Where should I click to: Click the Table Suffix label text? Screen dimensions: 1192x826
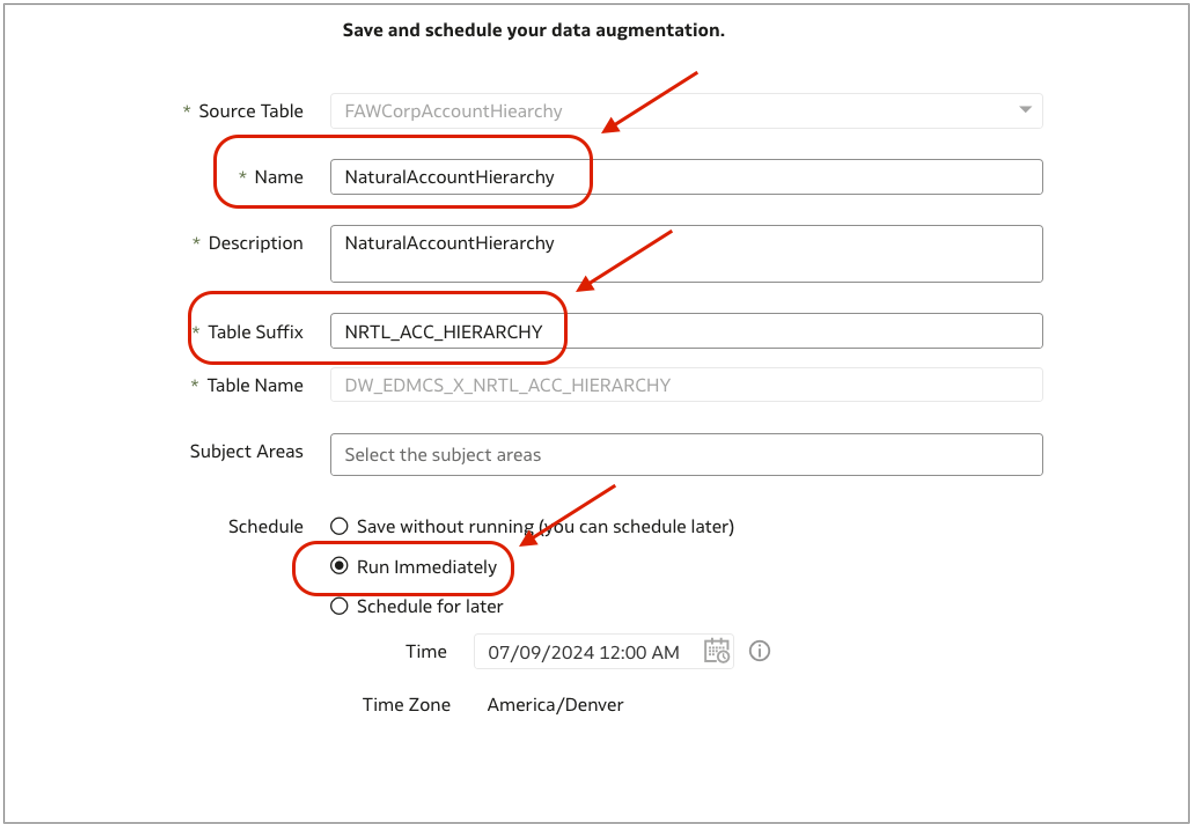(255, 332)
